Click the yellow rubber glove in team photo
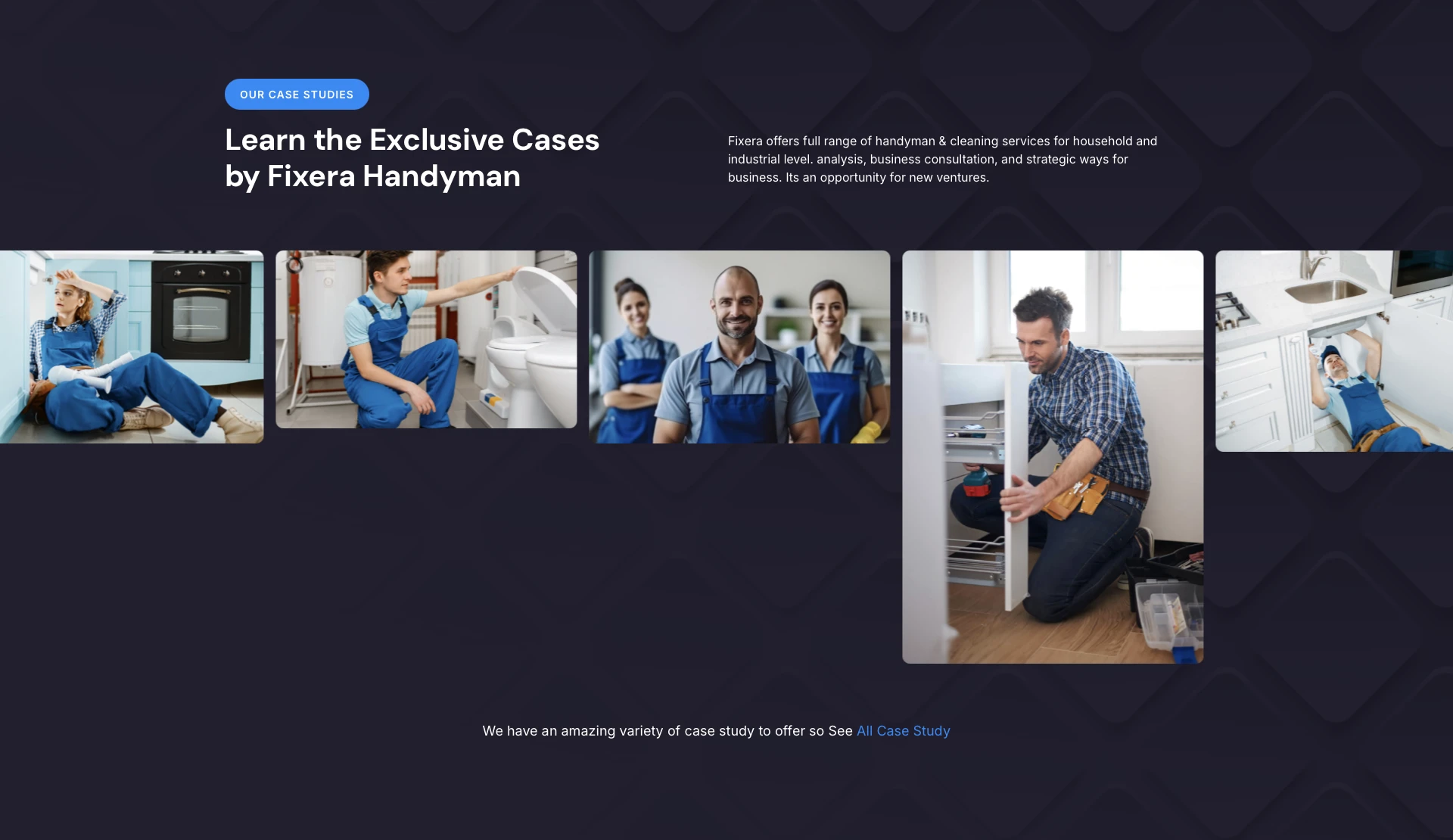1453x840 pixels. (x=868, y=432)
